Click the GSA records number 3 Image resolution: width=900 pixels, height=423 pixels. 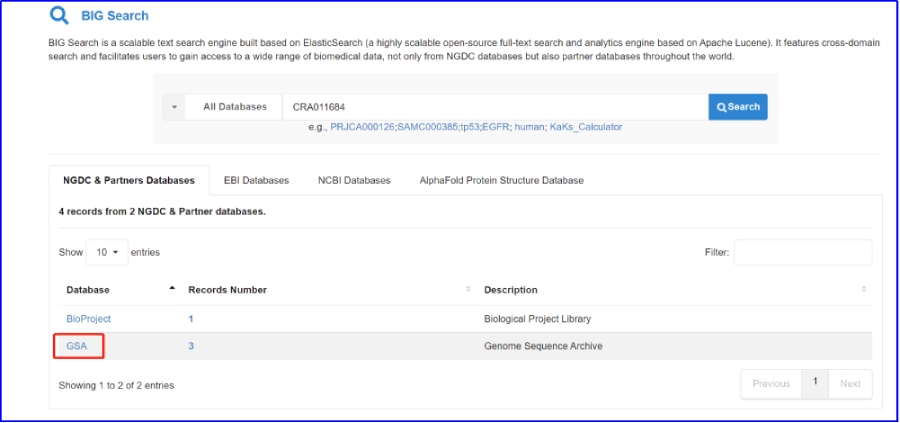coord(191,346)
